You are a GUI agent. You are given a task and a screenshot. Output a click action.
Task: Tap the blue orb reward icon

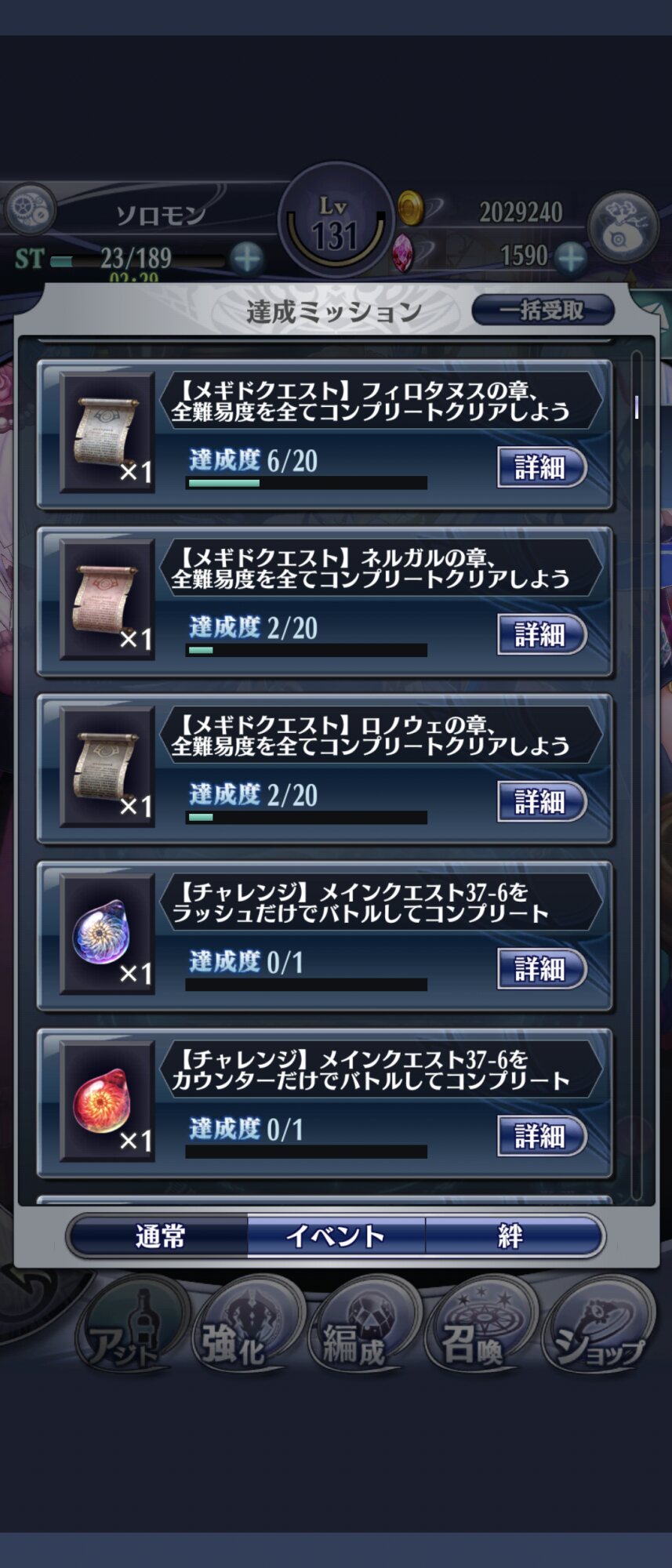point(107,935)
